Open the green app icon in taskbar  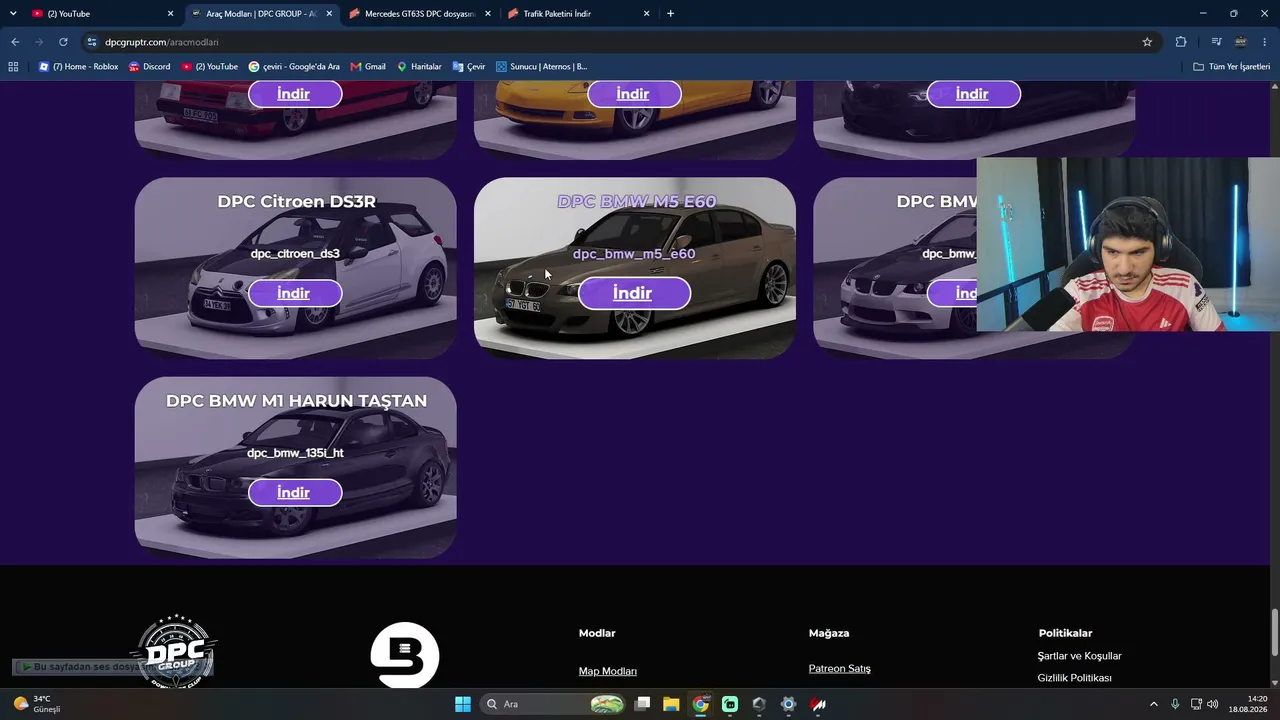click(730, 704)
